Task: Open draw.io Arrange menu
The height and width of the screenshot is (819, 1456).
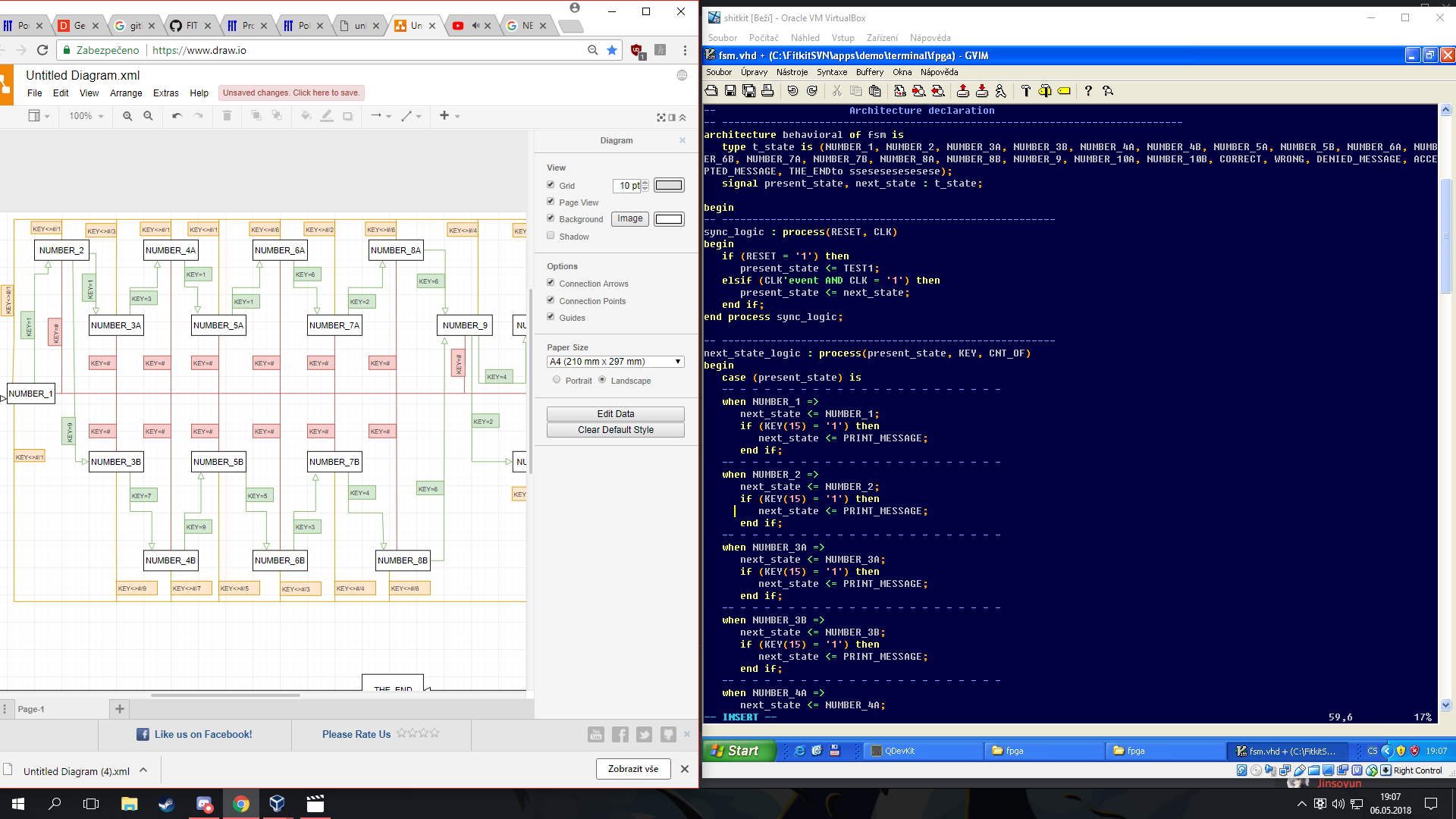Action: click(126, 93)
